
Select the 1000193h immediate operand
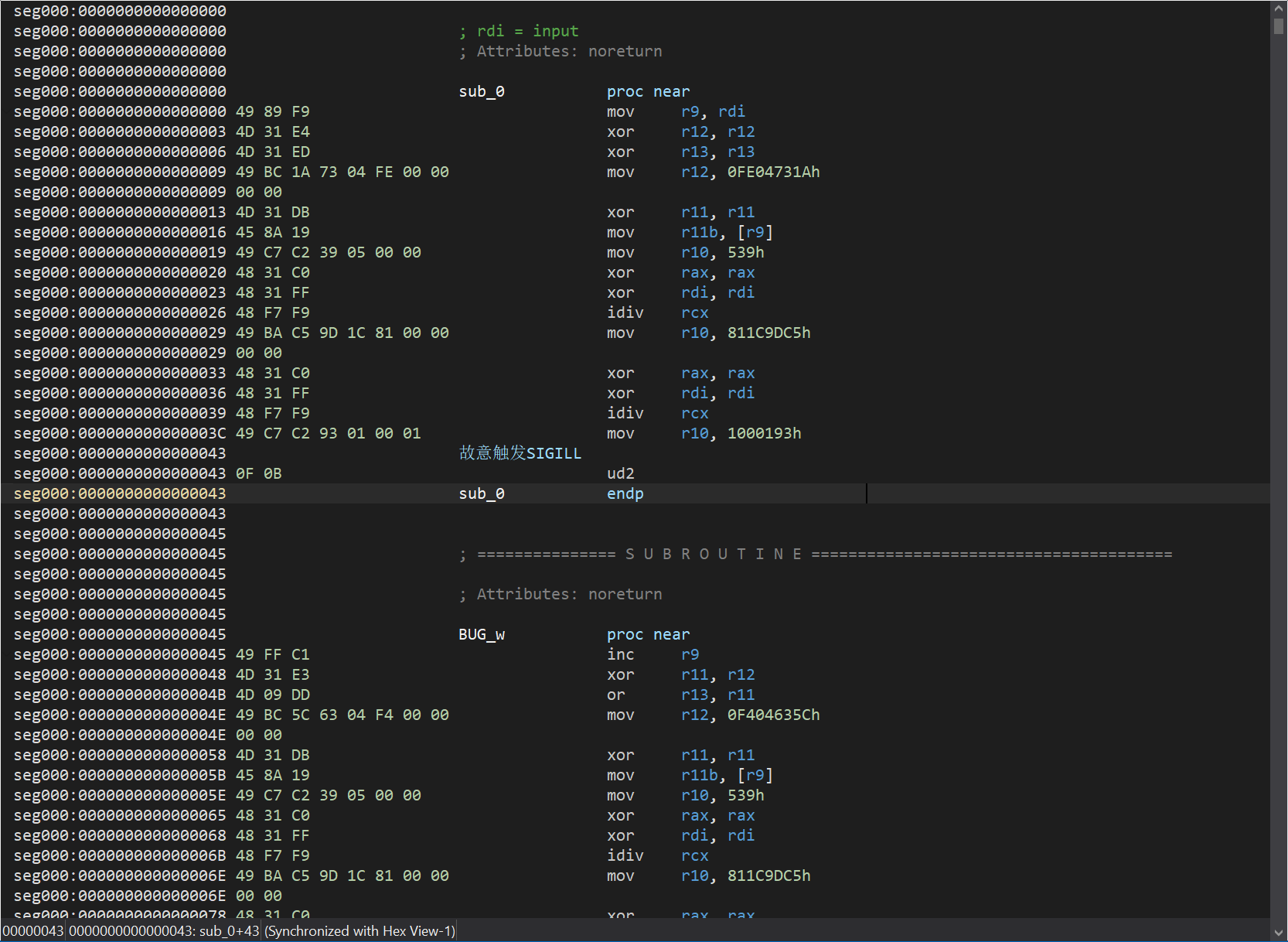[x=764, y=433]
